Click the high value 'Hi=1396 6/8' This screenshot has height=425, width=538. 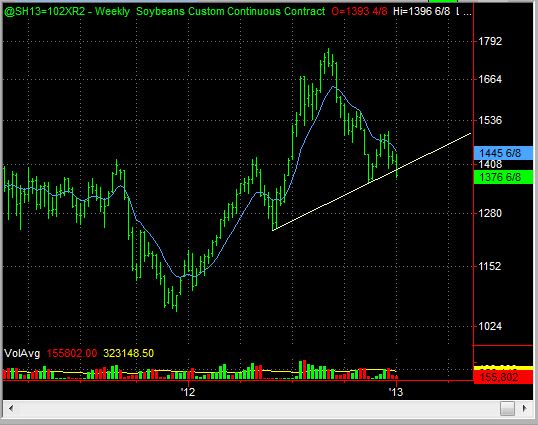(x=421, y=11)
